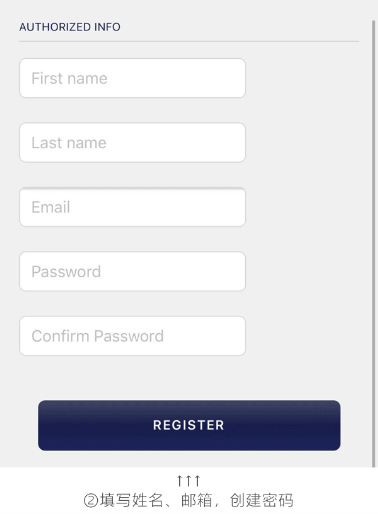Click the First name input field
Viewport: 378px width, 514px height.
tap(132, 78)
